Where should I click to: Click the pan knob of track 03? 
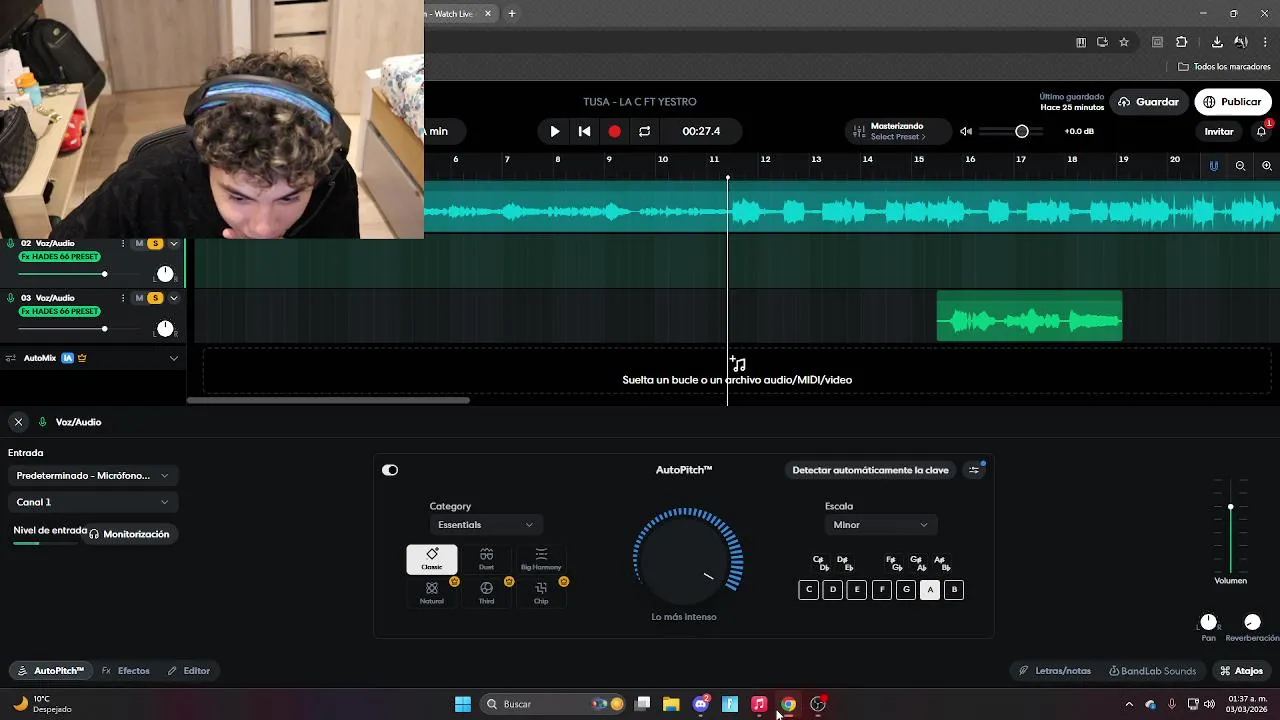click(x=165, y=329)
